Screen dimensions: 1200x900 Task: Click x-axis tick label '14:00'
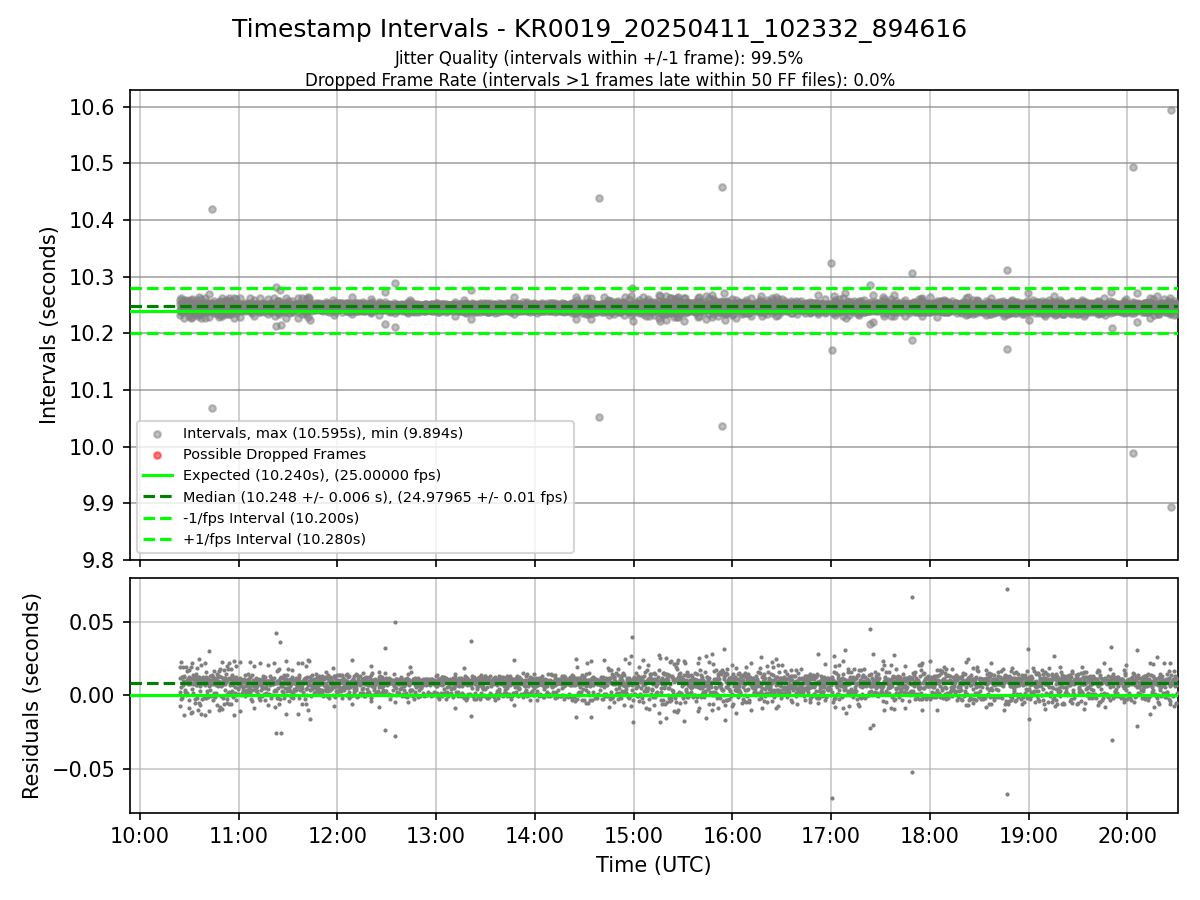(535, 833)
